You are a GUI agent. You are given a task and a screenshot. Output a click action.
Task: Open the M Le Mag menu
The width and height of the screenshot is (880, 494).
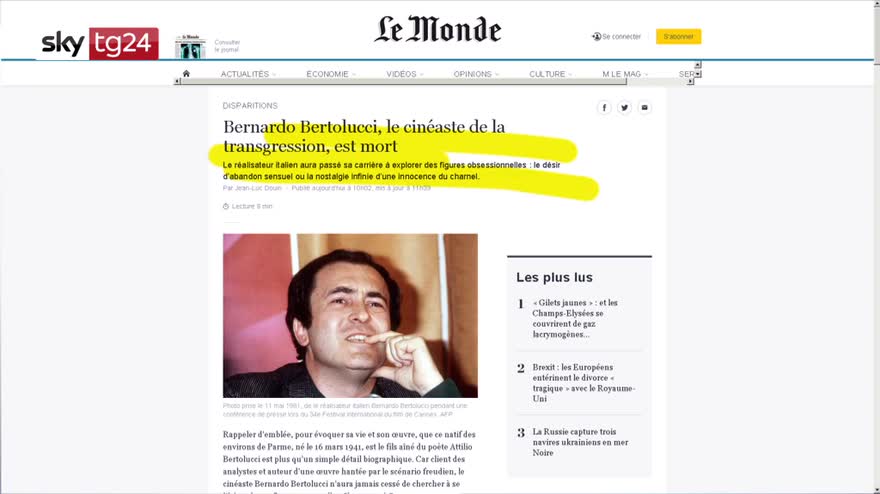click(625, 74)
